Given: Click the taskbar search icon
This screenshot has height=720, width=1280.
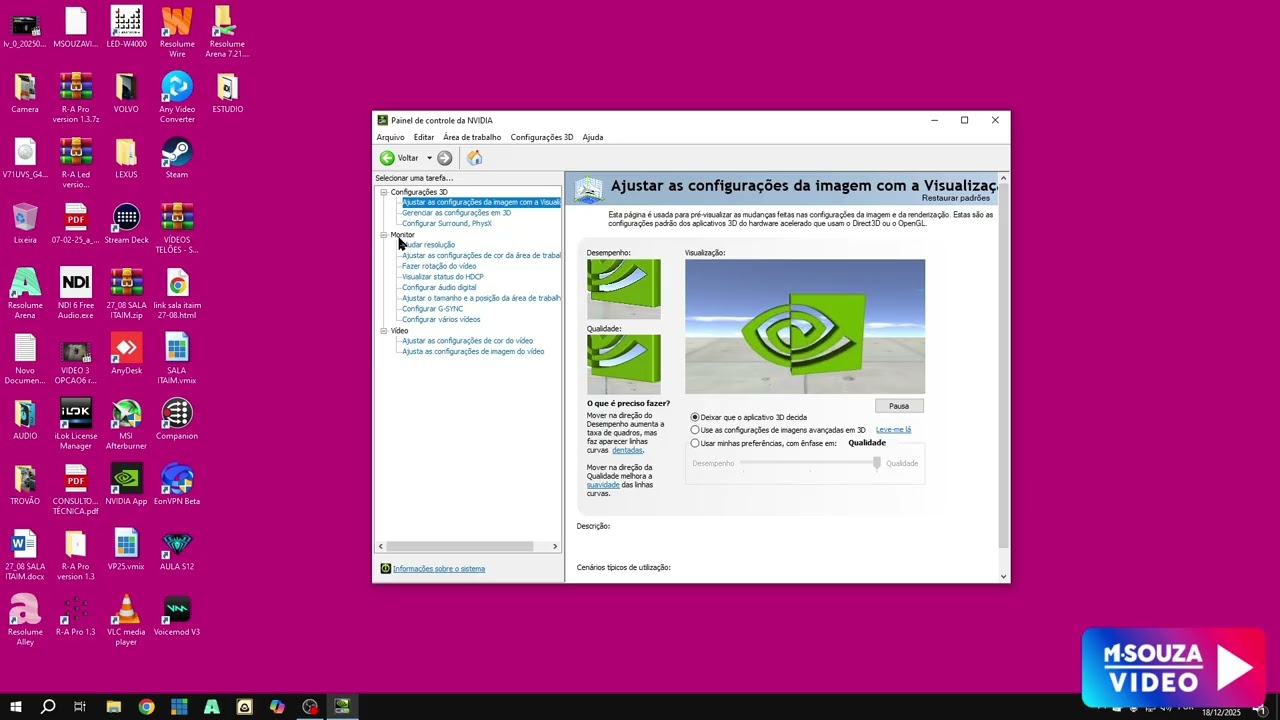Looking at the screenshot, I should 47,707.
